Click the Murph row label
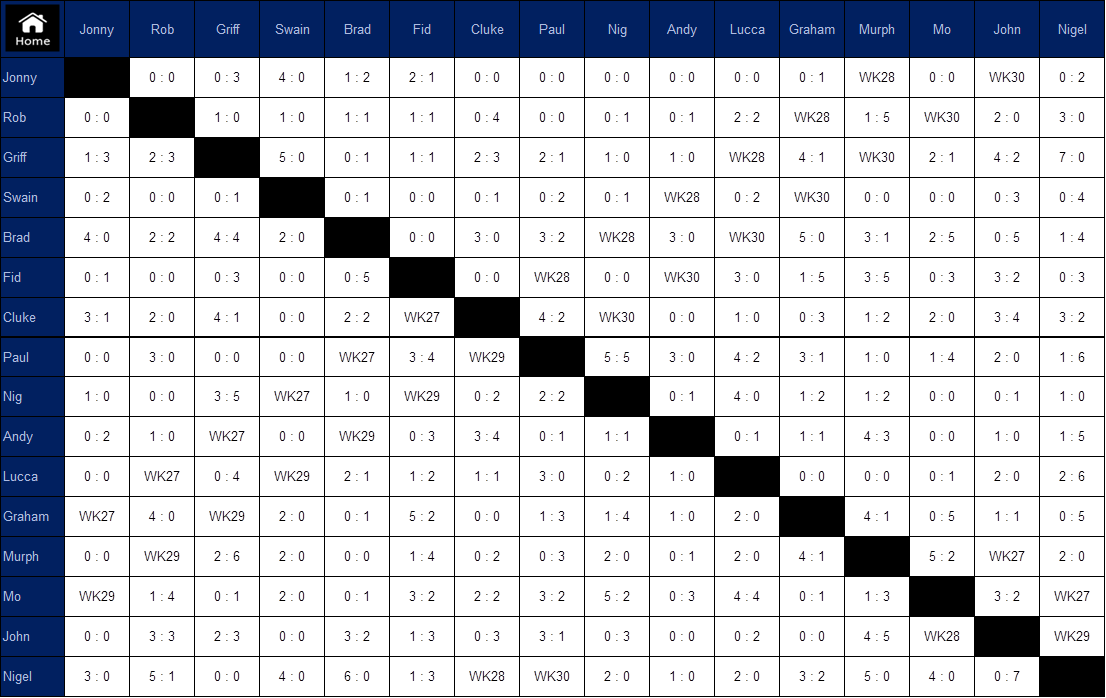Image resolution: width=1106 pixels, height=698 pixels. pos(32,556)
